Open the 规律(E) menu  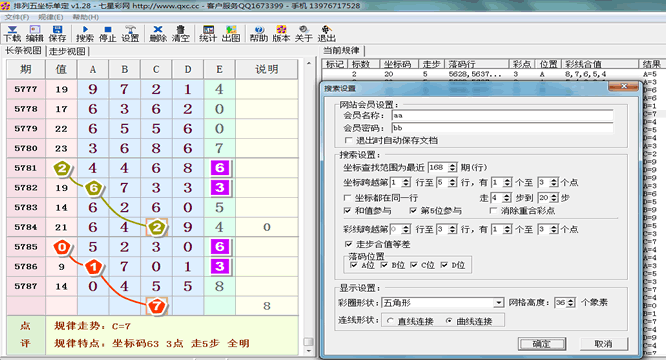click(51, 17)
